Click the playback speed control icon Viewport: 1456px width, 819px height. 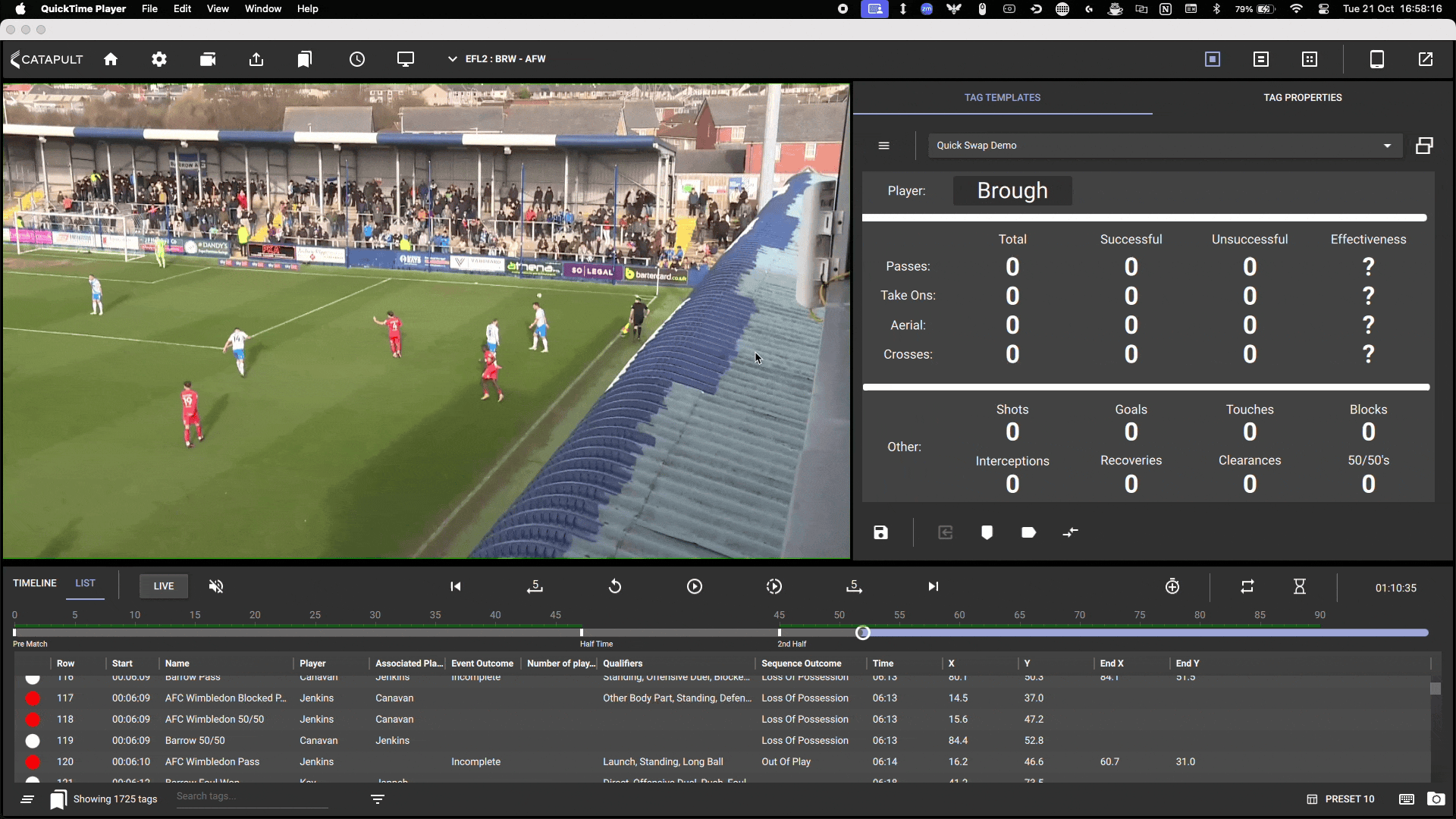tap(774, 586)
